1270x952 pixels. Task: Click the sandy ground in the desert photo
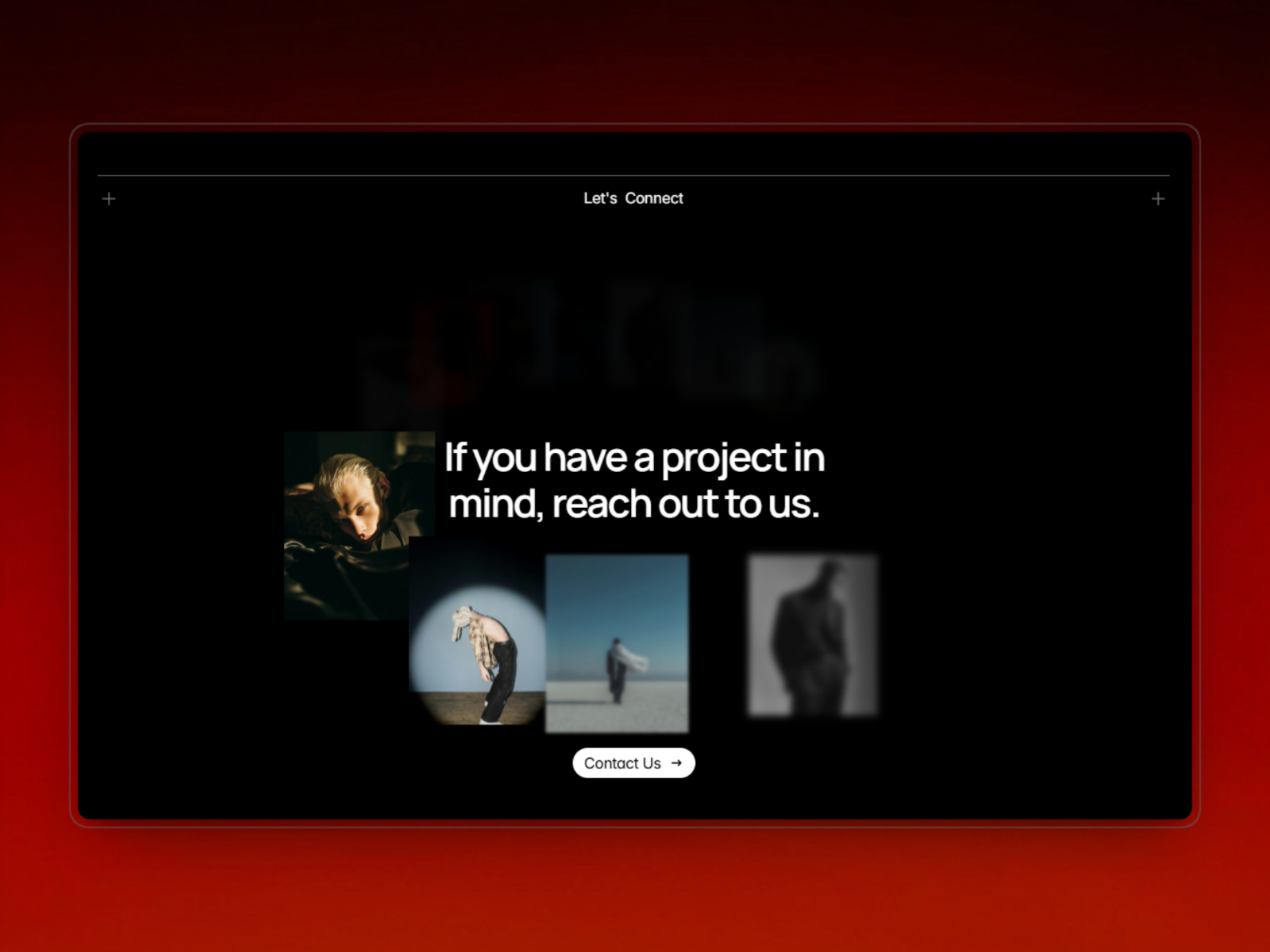(617, 710)
